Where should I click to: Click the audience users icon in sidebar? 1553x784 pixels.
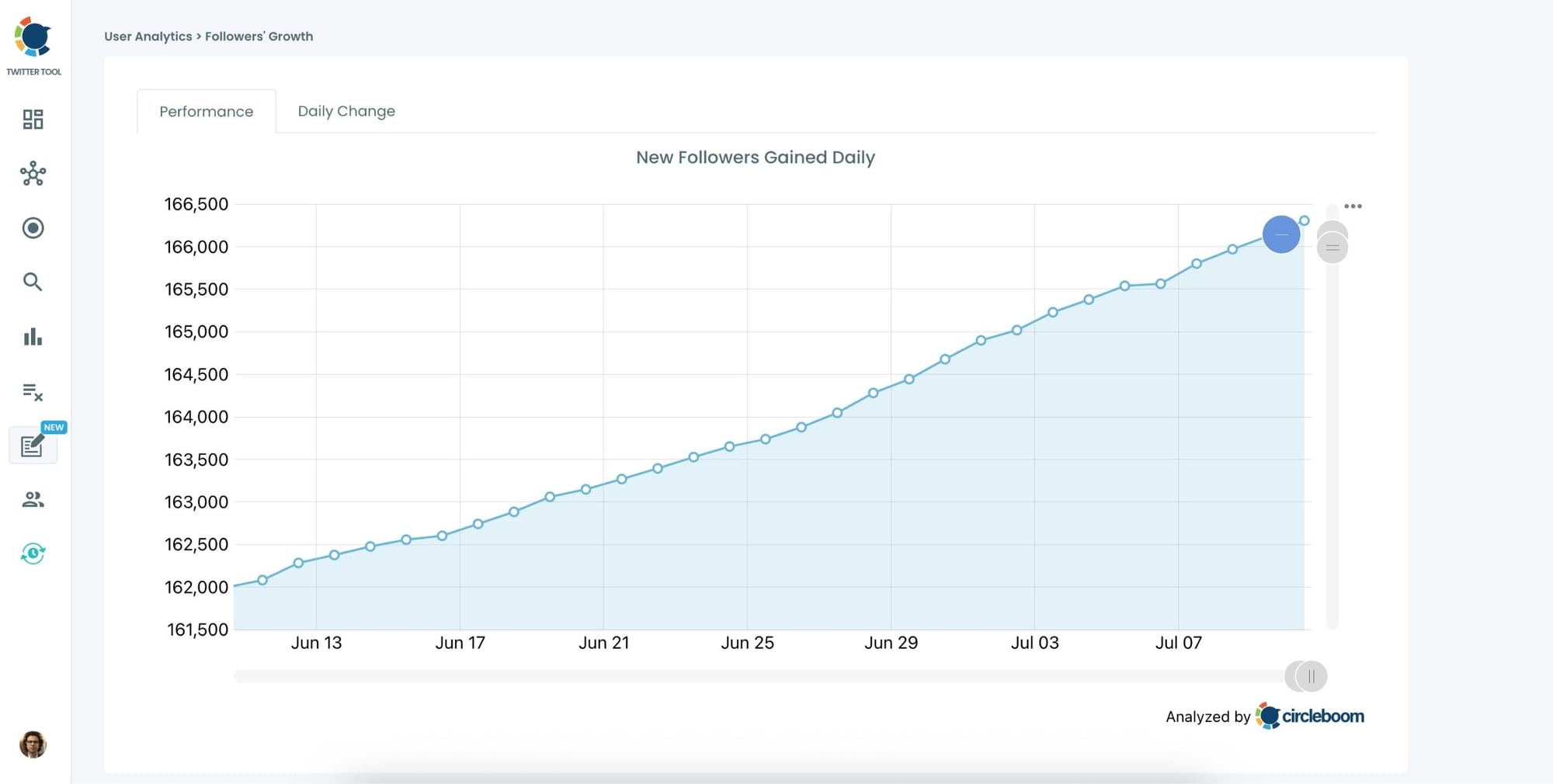click(x=33, y=499)
